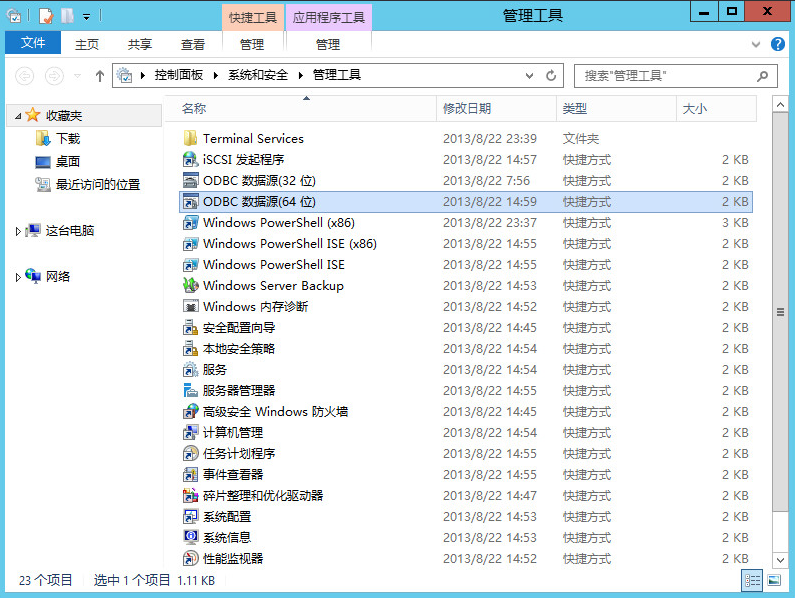Click the 安全配置向导 icon

click(x=191, y=328)
